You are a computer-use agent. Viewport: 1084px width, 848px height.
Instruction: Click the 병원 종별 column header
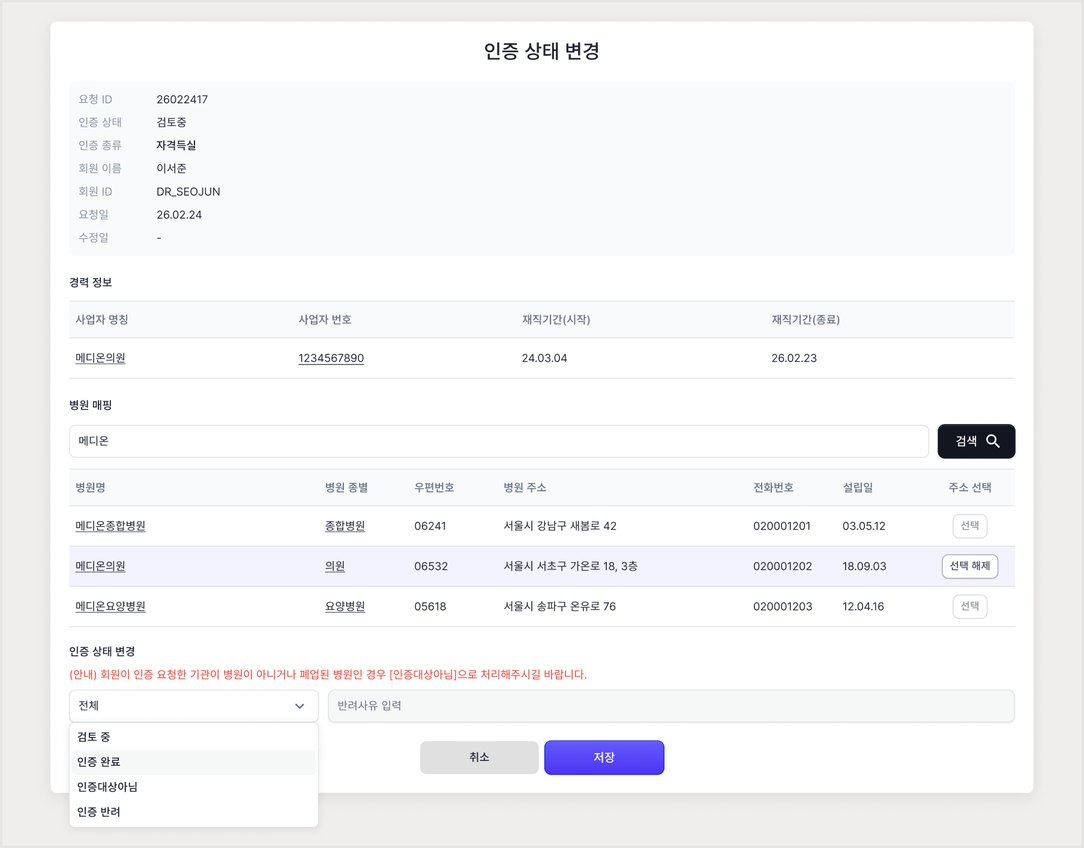[346, 487]
